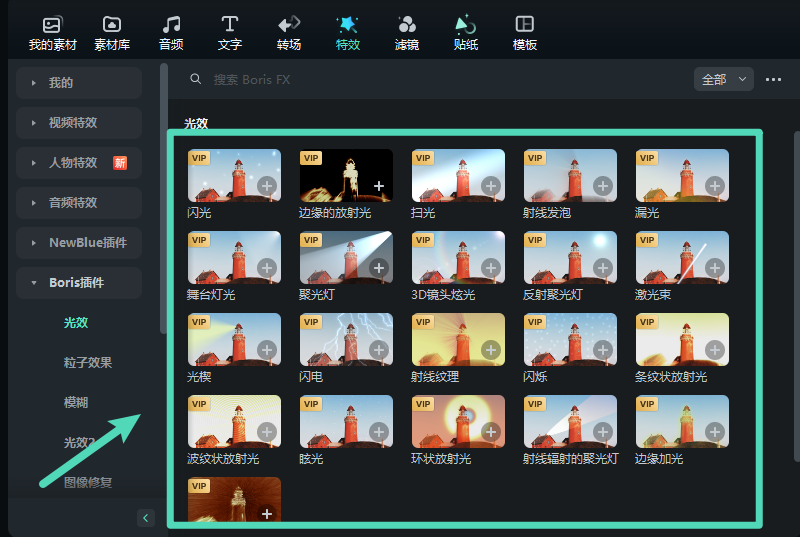
Task: Open the 贴纸 stickers panel
Action: (465, 32)
